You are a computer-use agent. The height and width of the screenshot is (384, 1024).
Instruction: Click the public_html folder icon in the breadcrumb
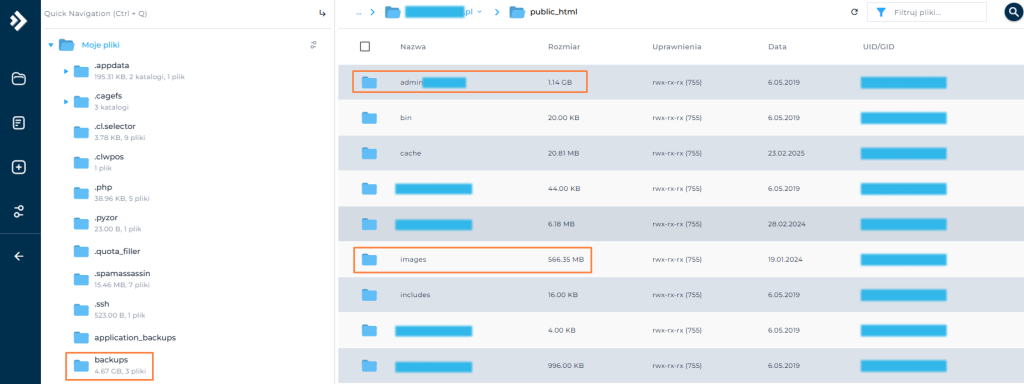[x=517, y=12]
